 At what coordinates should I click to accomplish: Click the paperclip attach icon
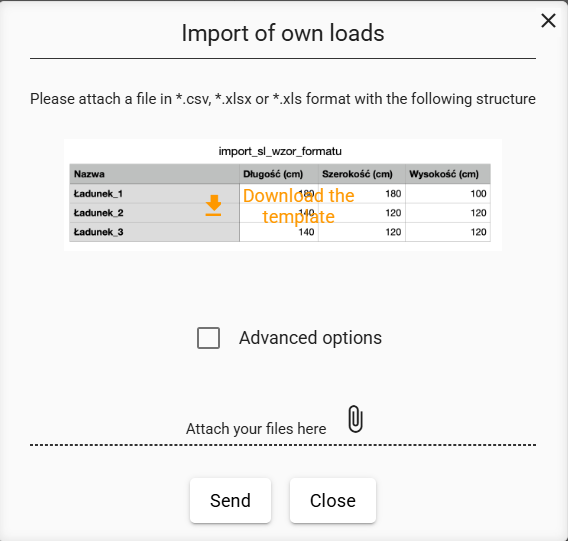355,419
